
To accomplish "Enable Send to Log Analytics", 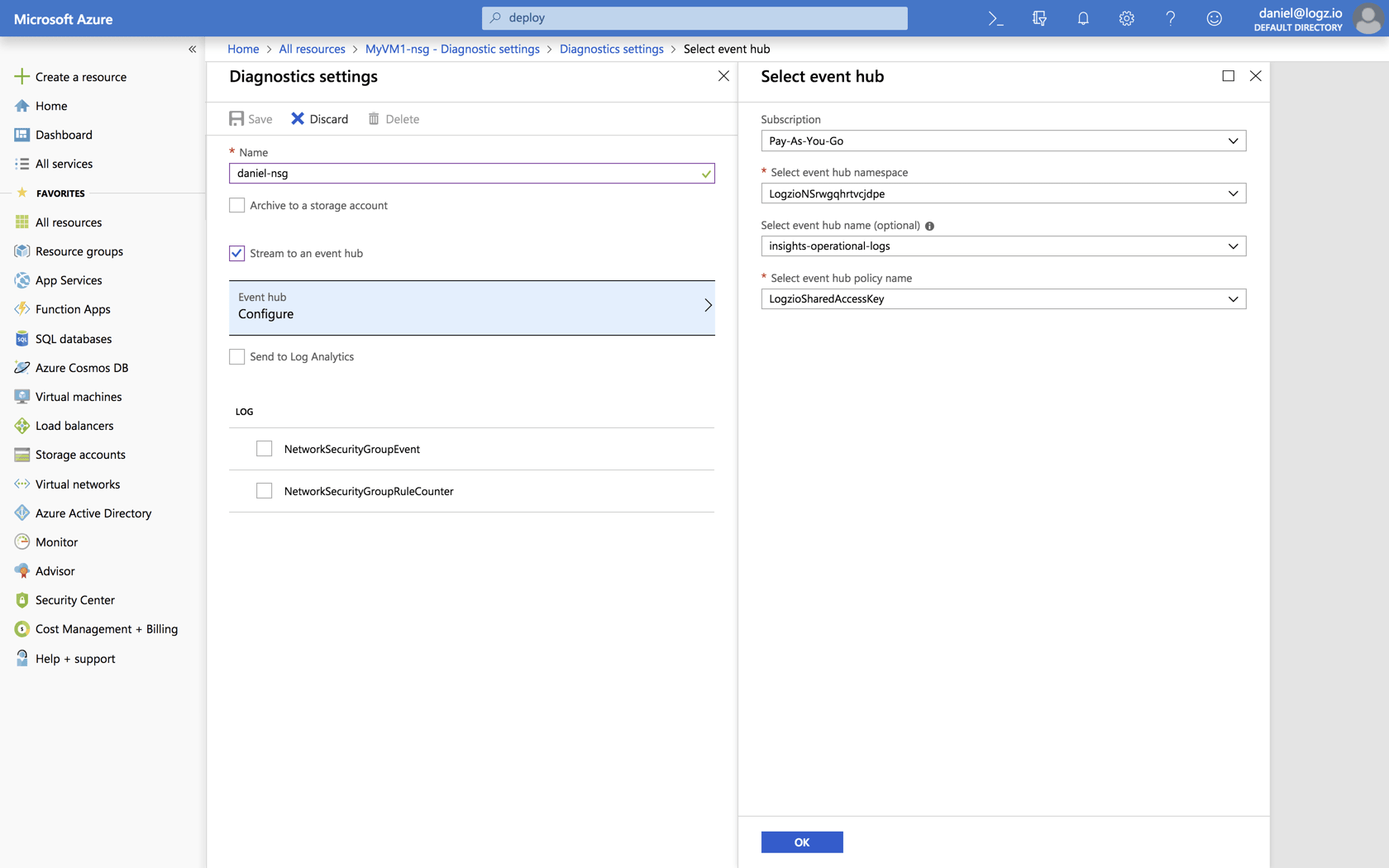I will [237, 356].
